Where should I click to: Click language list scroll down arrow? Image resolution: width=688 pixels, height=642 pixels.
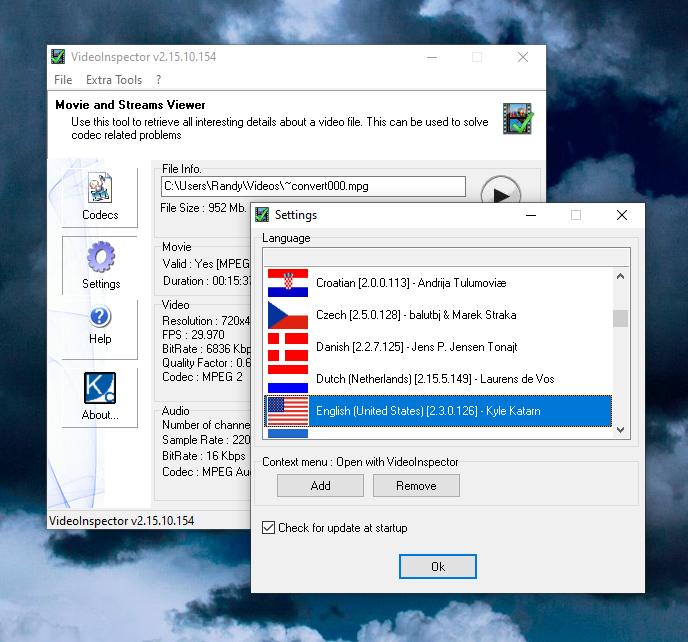click(x=620, y=430)
